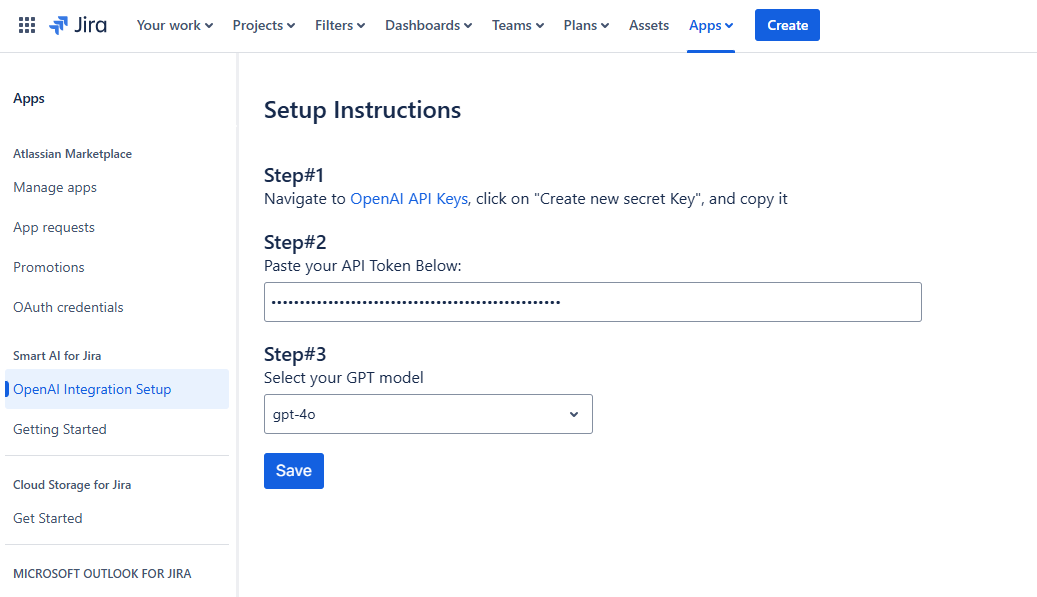Open the Projects menu
The width and height of the screenshot is (1037, 597).
point(263,25)
